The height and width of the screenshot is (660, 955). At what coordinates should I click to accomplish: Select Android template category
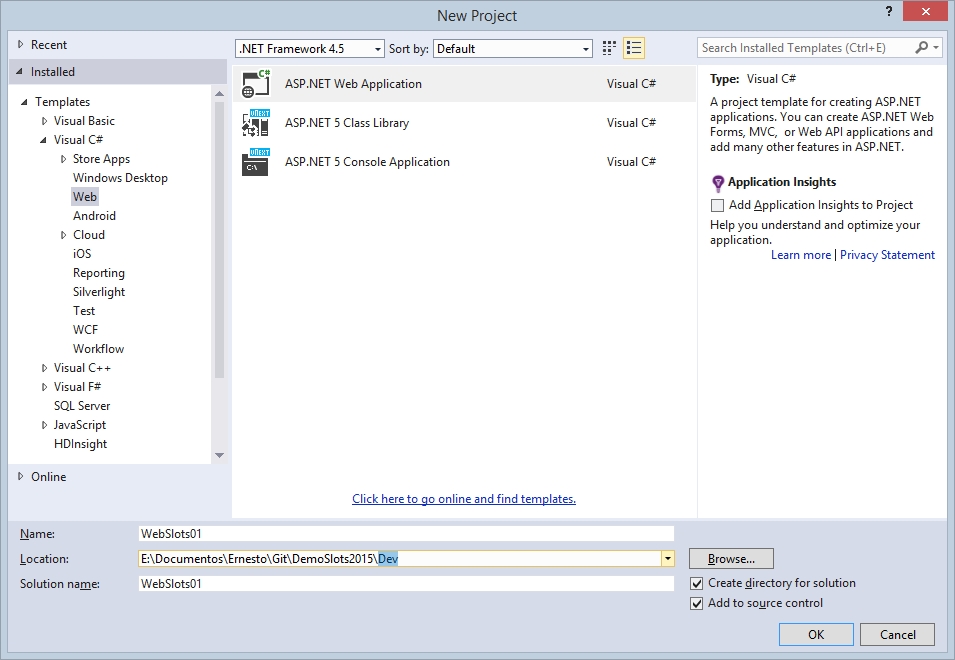(x=94, y=216)
